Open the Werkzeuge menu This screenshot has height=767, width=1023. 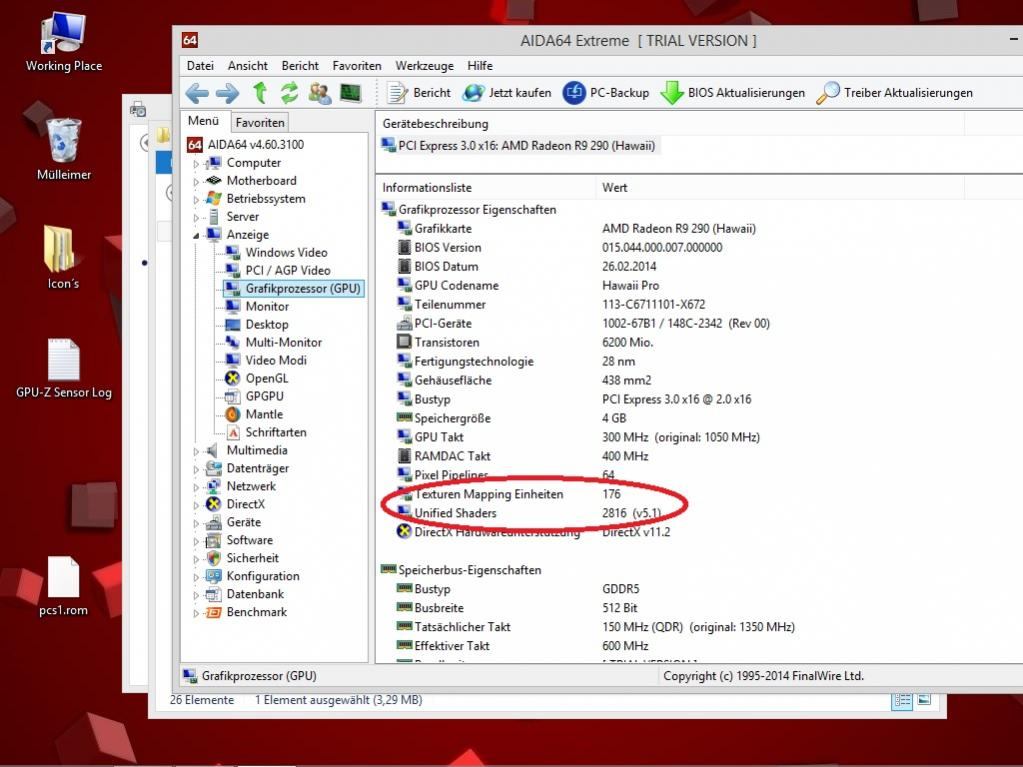425,66
